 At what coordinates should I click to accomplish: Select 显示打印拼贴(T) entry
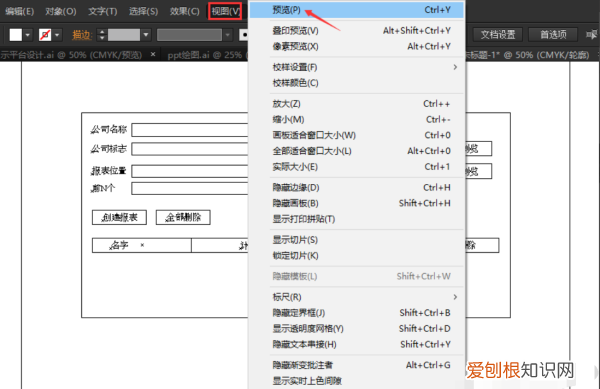[x=356, y=219]
